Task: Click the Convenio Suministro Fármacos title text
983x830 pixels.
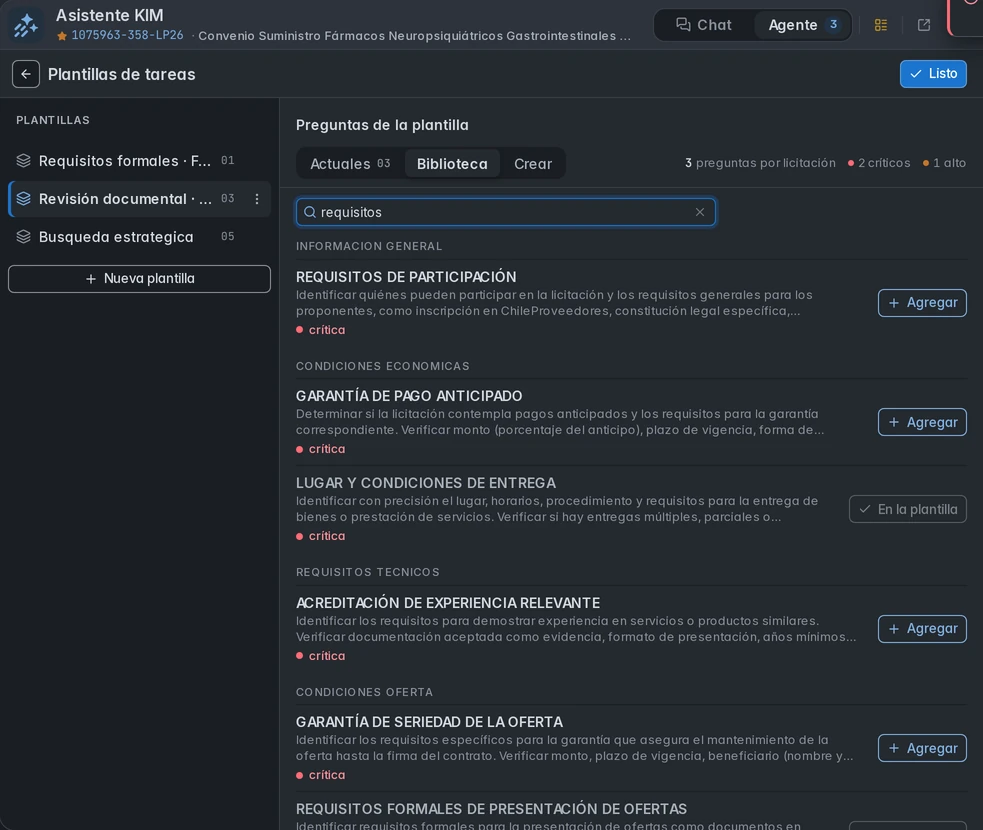Action: 414,36
